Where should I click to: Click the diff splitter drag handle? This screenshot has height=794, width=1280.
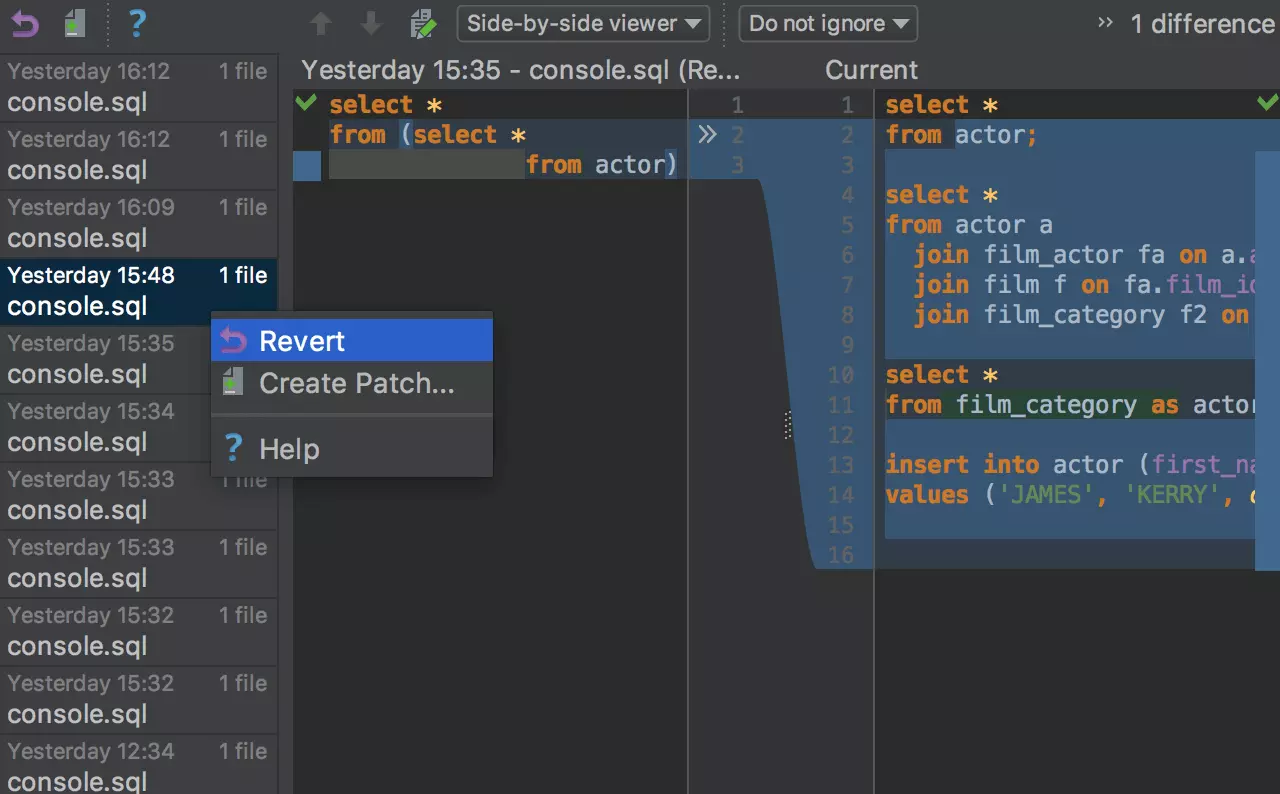(788, 425)
